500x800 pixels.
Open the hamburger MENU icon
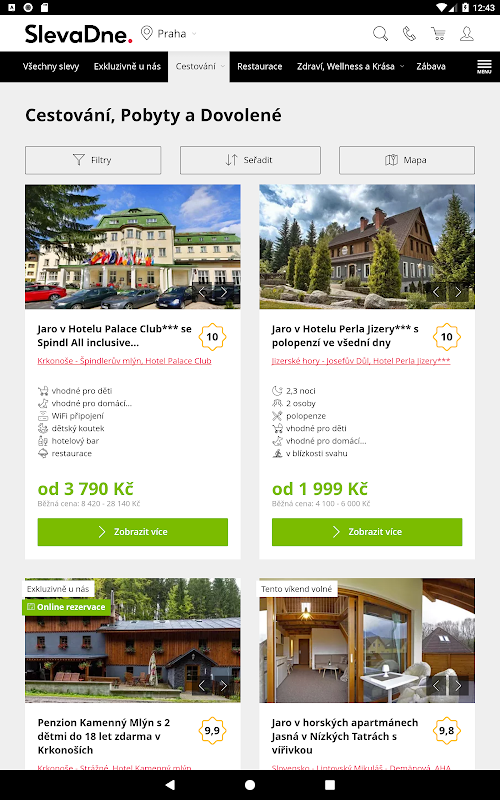pos(484,66)
